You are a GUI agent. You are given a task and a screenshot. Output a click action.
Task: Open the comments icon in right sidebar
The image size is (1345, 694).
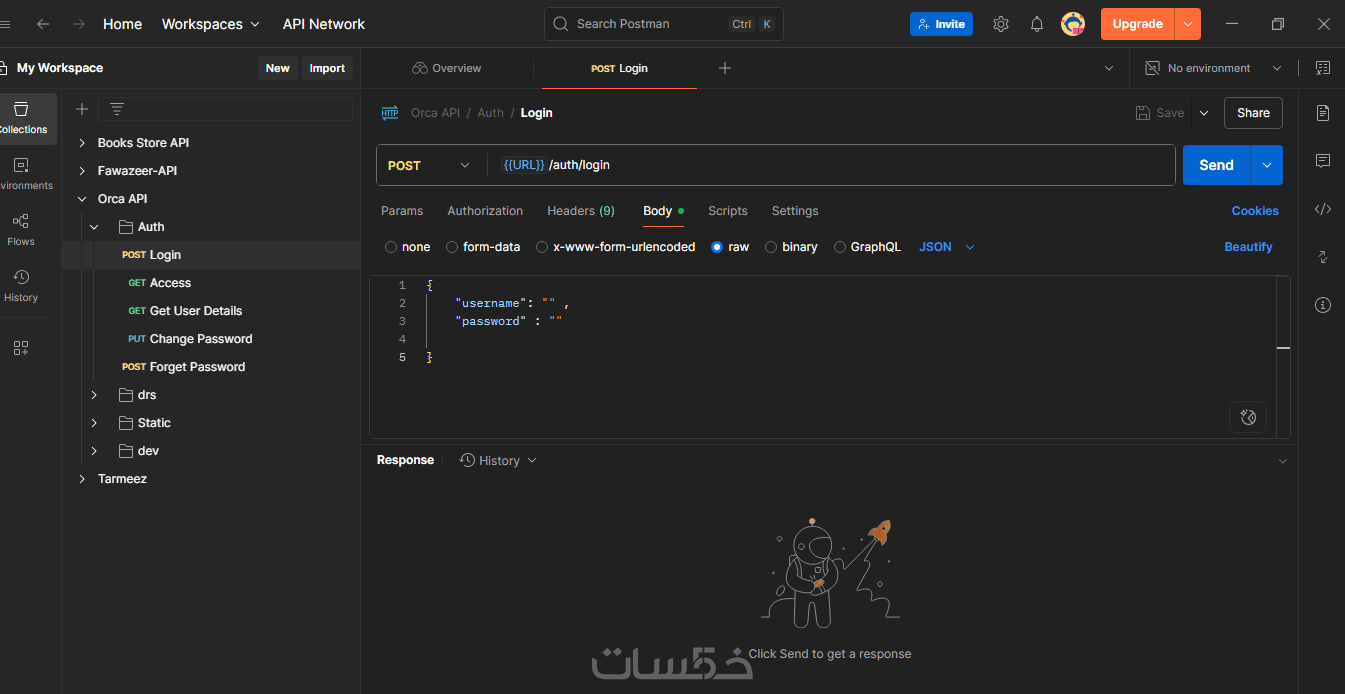1323,161
